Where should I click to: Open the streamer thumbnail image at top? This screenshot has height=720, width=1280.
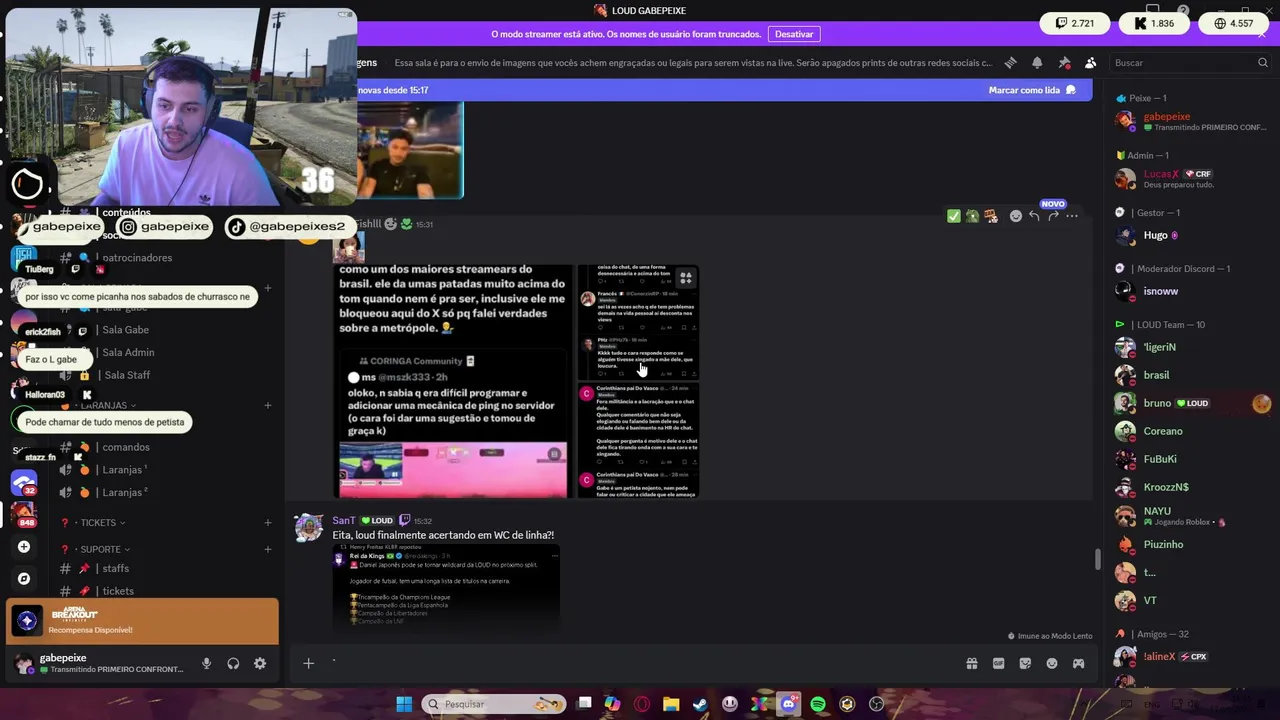coord(410,150)
